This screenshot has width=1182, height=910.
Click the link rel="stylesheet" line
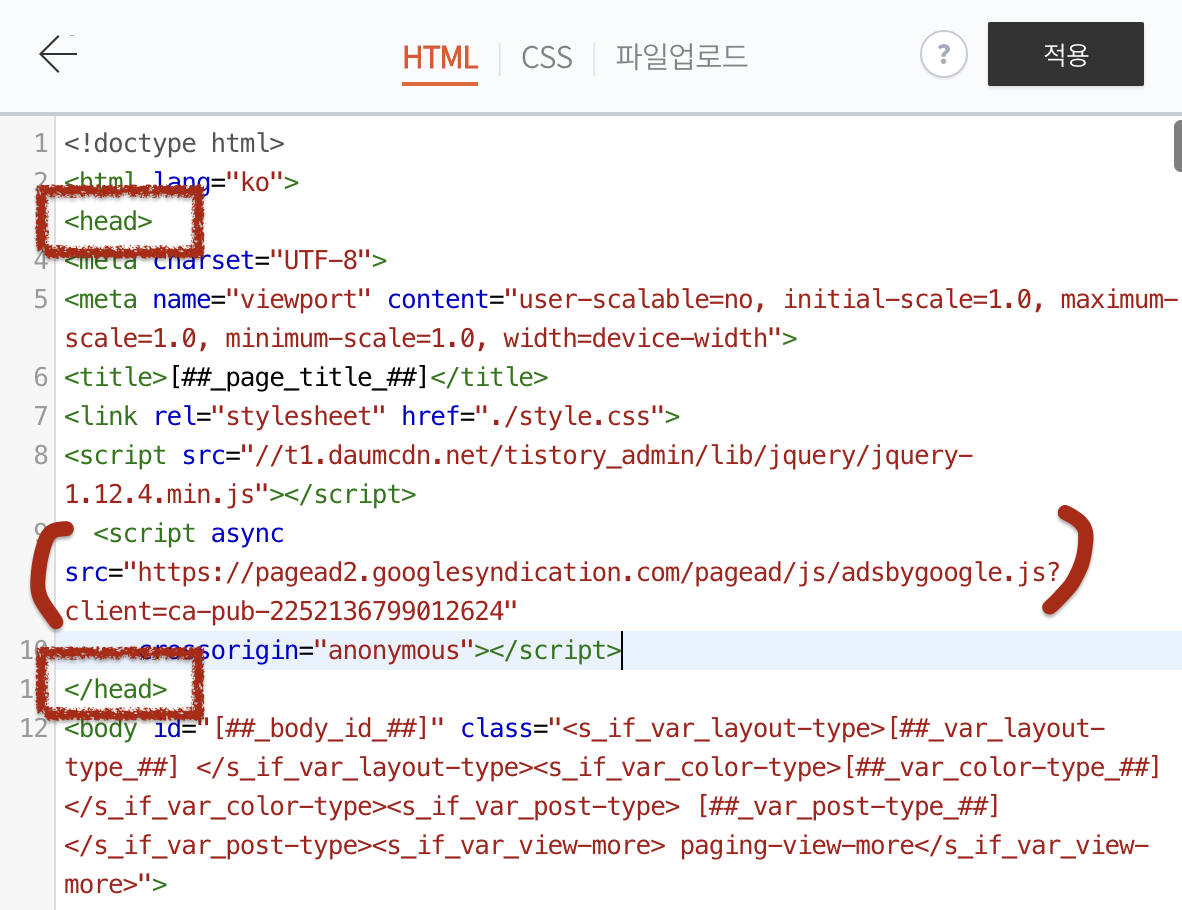point(372,416)
